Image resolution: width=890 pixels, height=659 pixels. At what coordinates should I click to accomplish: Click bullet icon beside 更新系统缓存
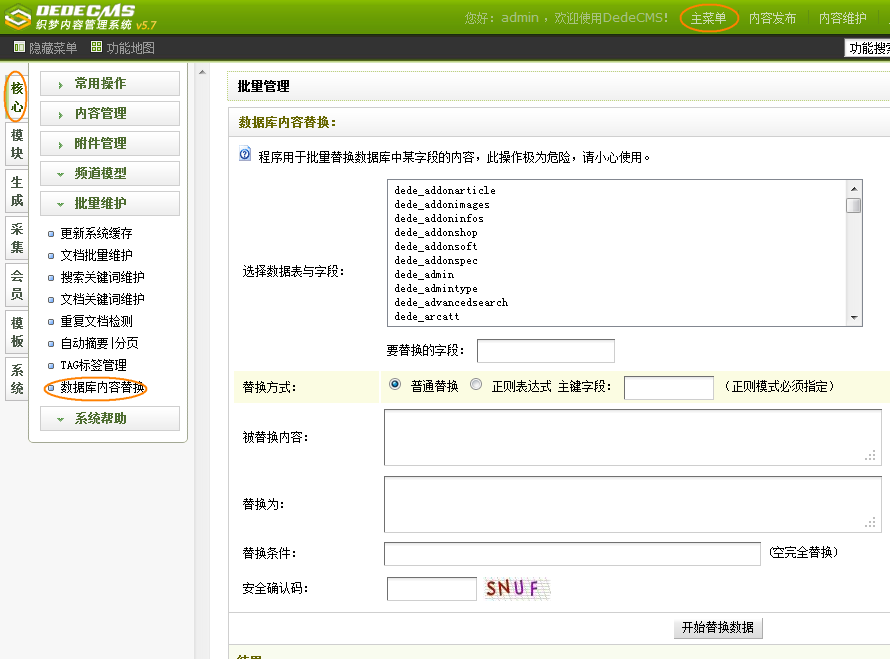[x=51, y=234]
